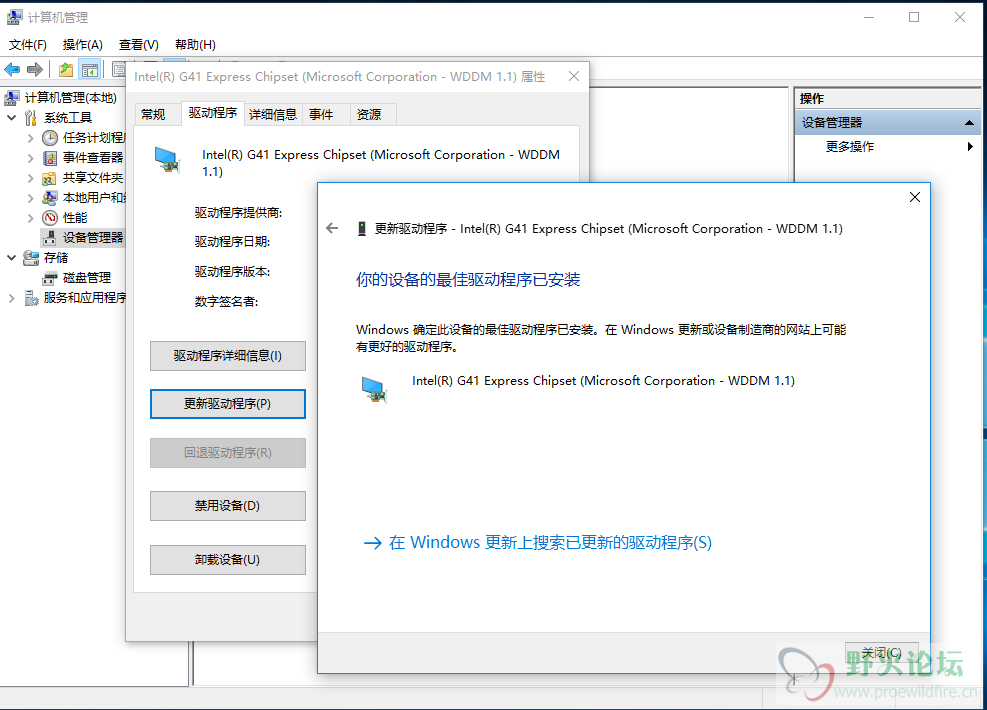Select the 计算机管理(本地) root node icon
Image resolution: width=987 pixels, height=710 pixels.
pos(11,98)
